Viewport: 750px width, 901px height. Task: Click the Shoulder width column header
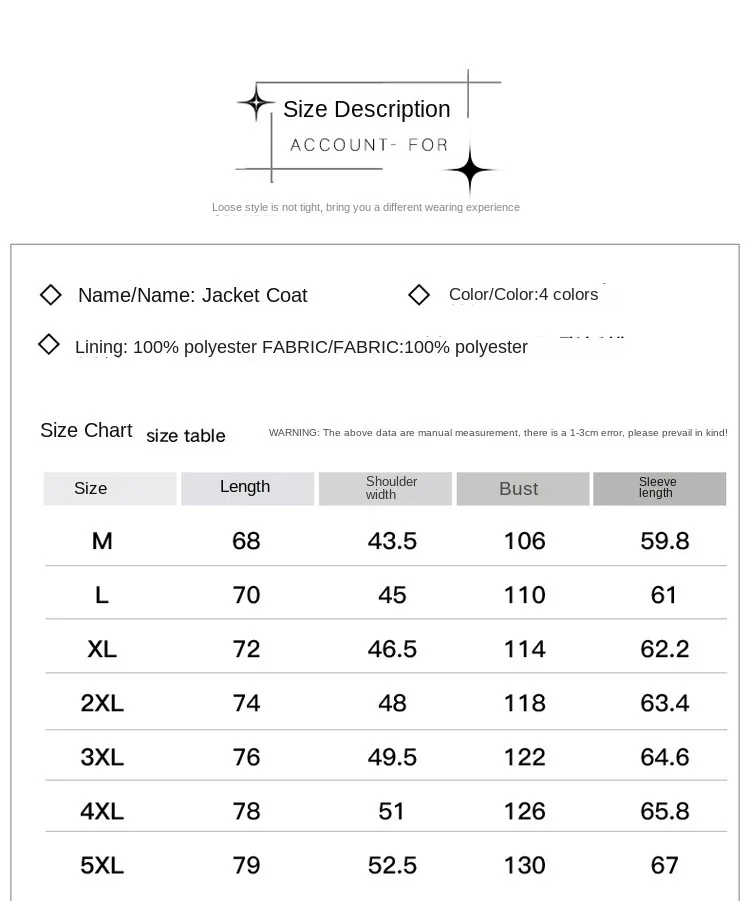(385, 488)
